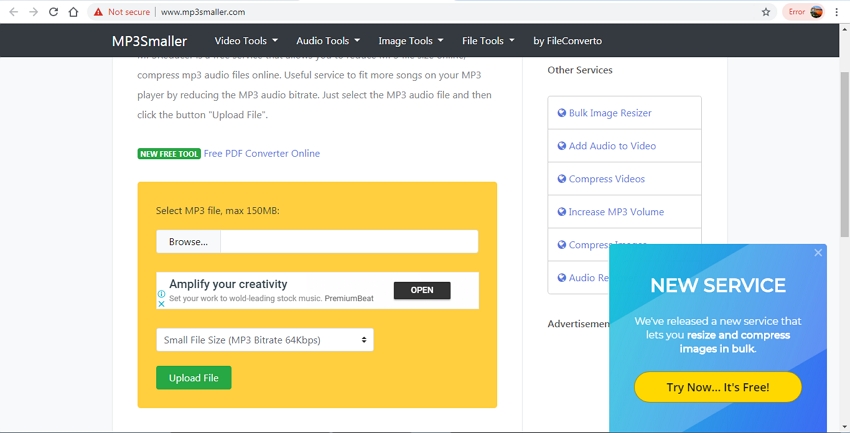Image resolution: width=850 pixels, height=433 pixels.
Task: Click the green Upload File button
Action: click(x=194, y=378)
